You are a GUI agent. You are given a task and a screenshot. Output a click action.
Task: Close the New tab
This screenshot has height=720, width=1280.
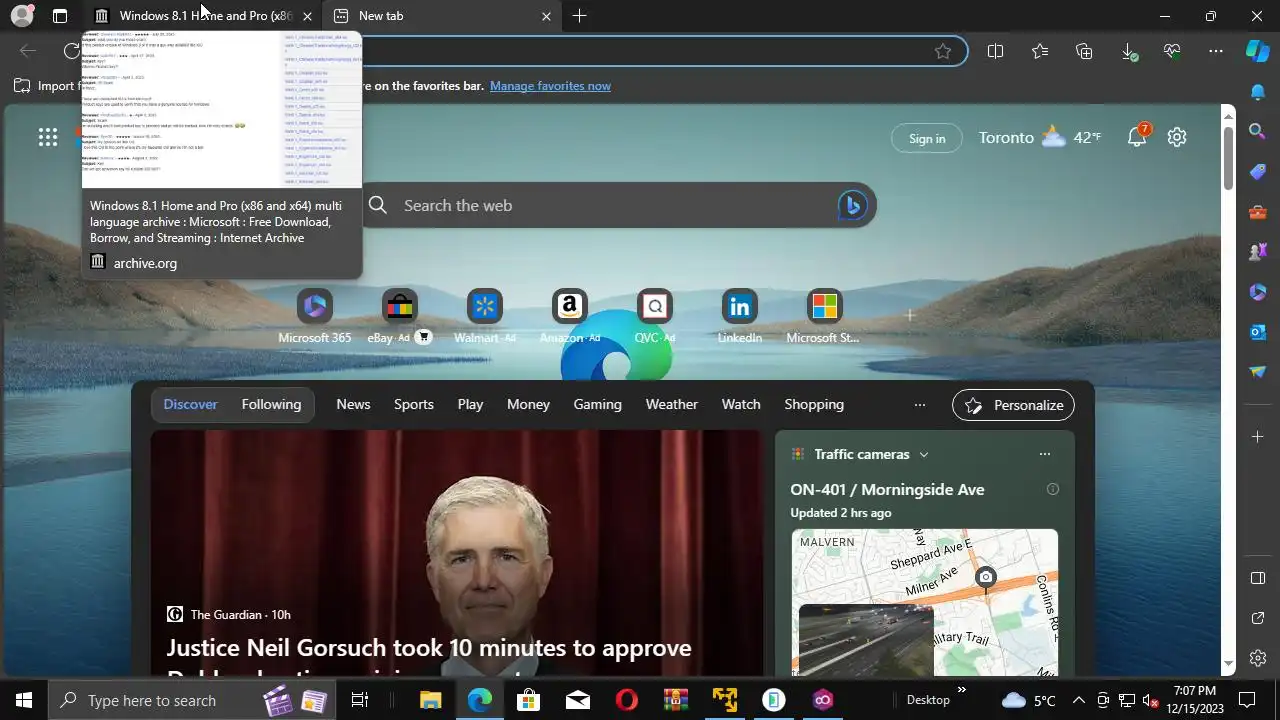coord(546,16)
